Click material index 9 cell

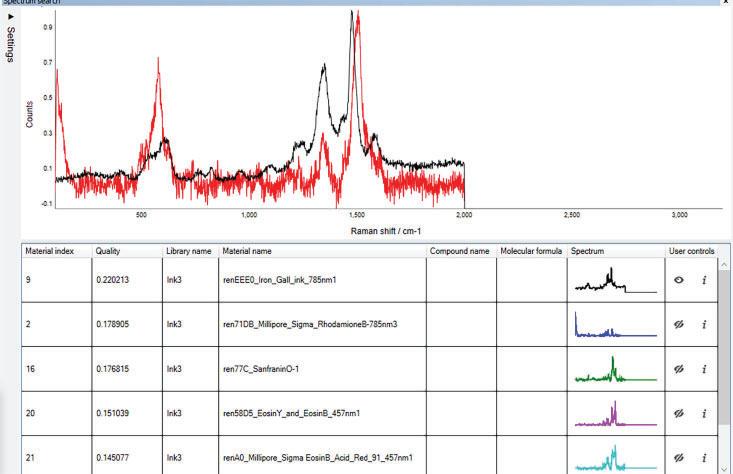(x=57, y=280)
